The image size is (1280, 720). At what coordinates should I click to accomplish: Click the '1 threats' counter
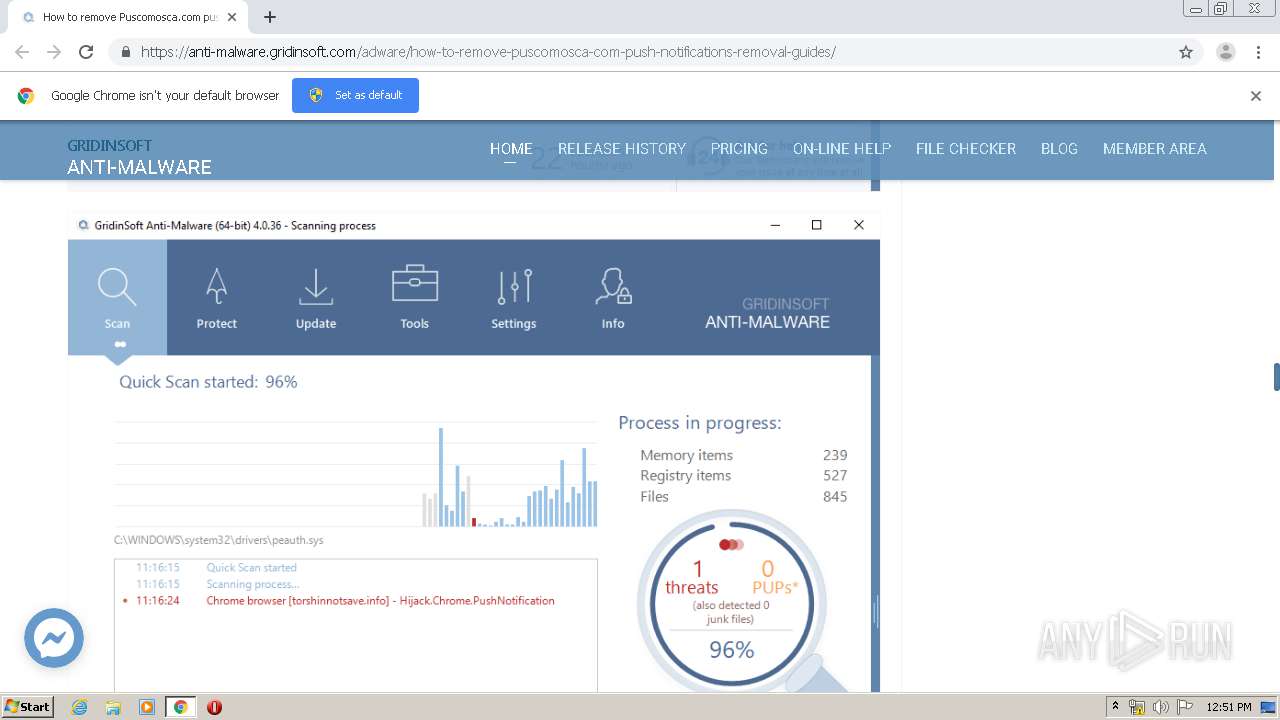point(692,578)
